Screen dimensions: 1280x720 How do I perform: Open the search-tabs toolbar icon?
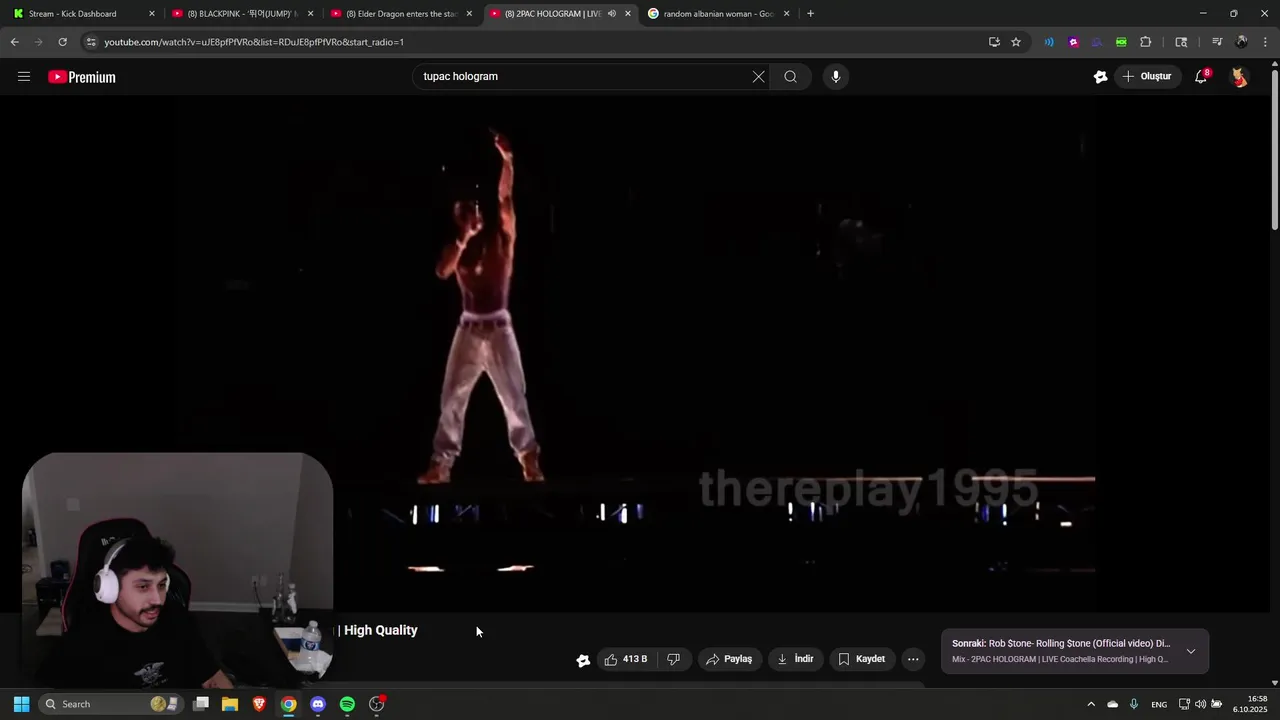pyautogui.click(x=1181, y=42)
